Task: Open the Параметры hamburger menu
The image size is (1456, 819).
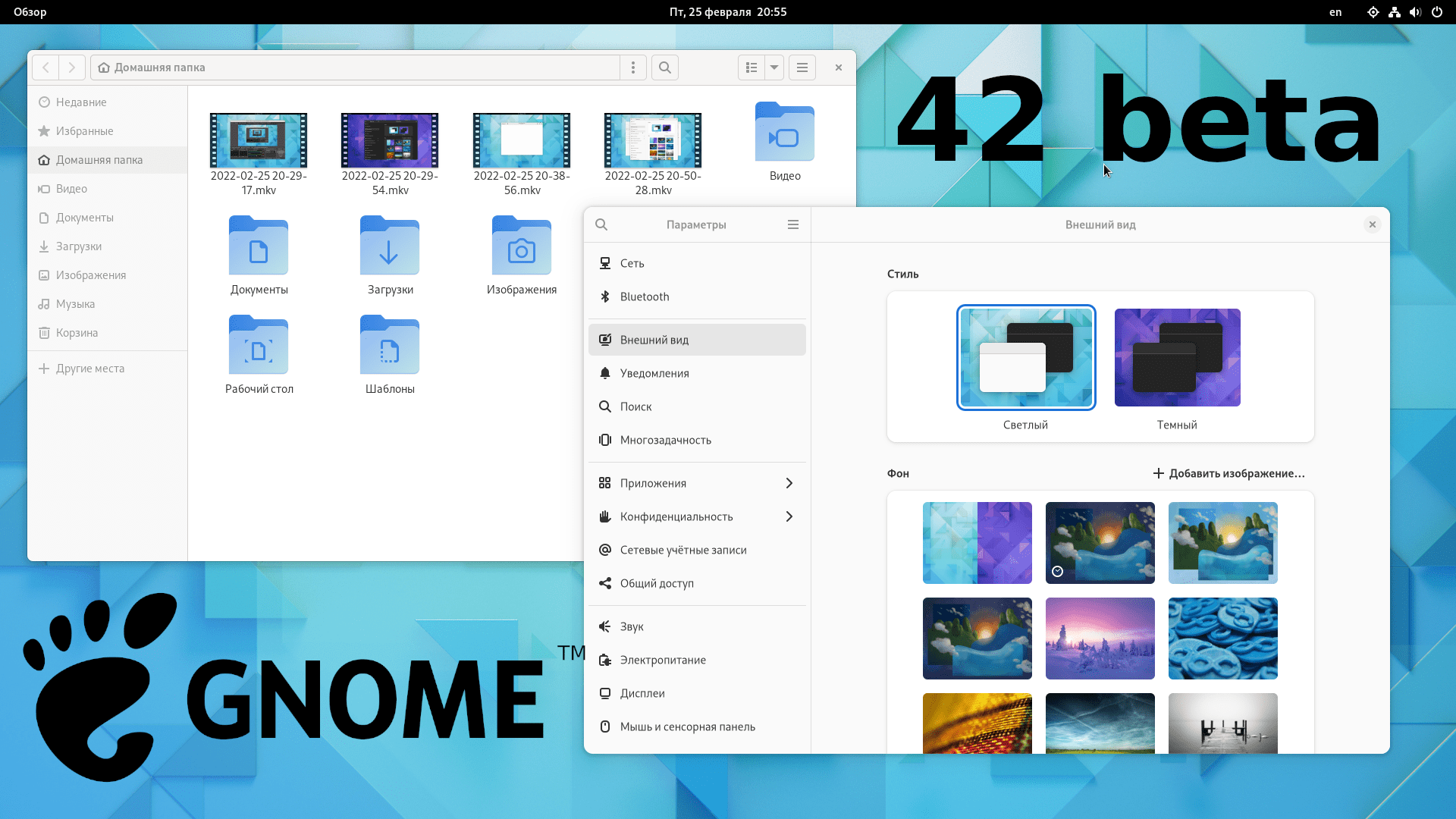Action: [x=793, y=224]
